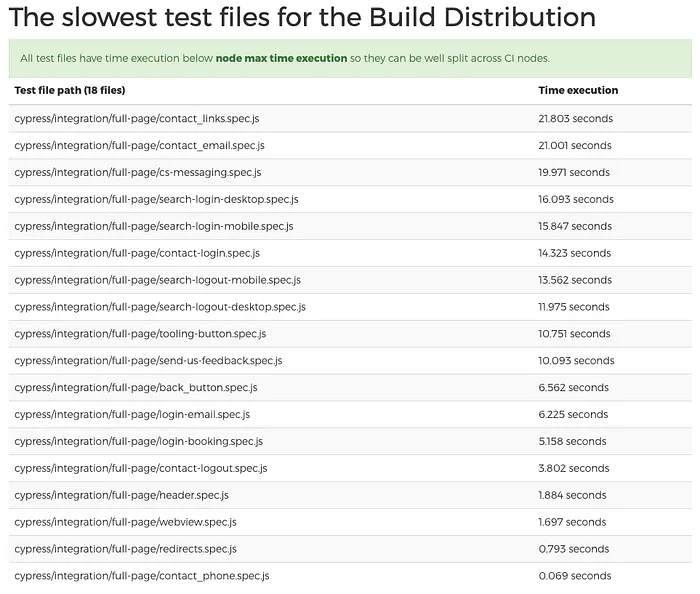Select send-us-feedback.spec.js row
This screenshot has height=594, width=700.
[x=350, y=361]
